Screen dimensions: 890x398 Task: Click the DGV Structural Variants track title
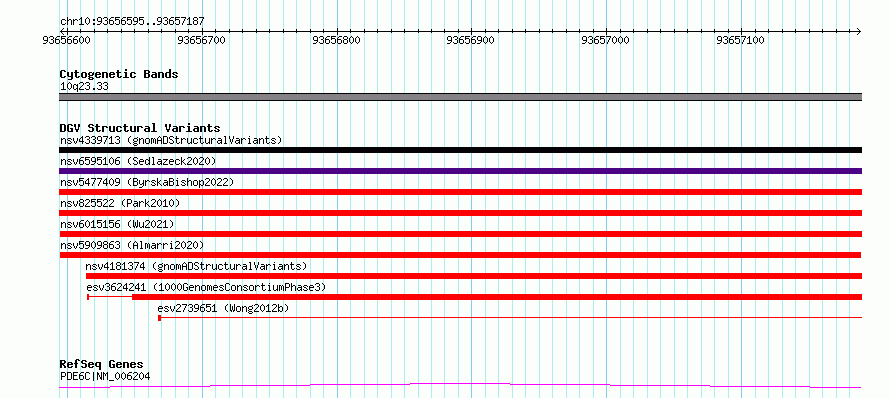pyautogui.click(x=140, y=128)
